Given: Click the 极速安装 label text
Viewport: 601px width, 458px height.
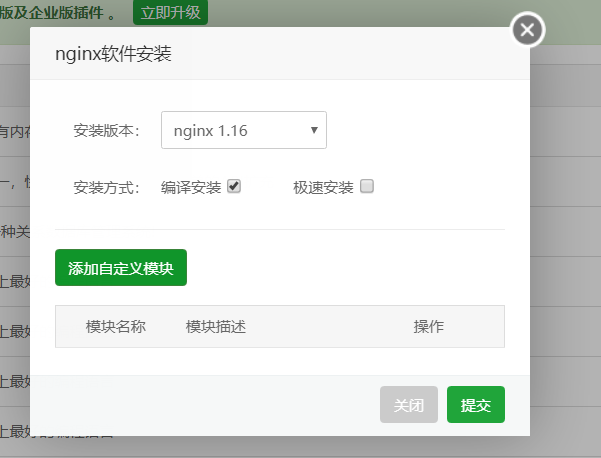Looking at the screenshot, I should click(x=323, y=187).
